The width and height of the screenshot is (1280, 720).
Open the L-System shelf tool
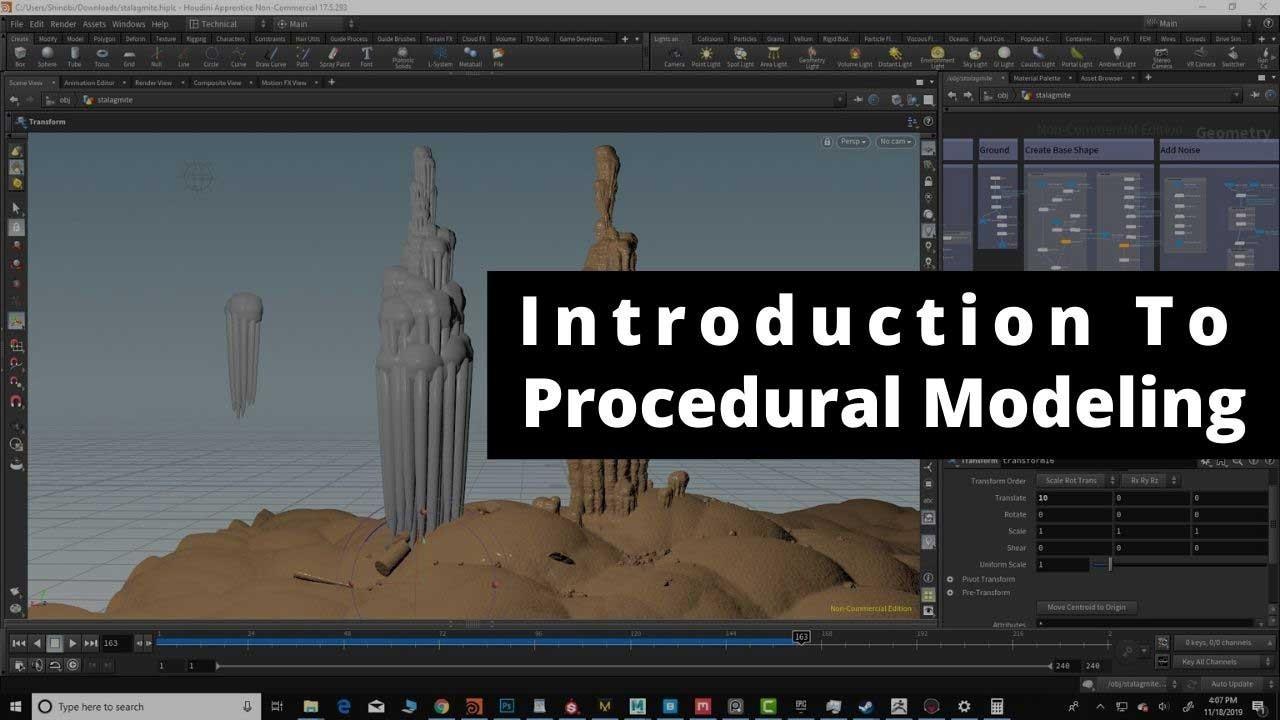(x=440, y=56)
